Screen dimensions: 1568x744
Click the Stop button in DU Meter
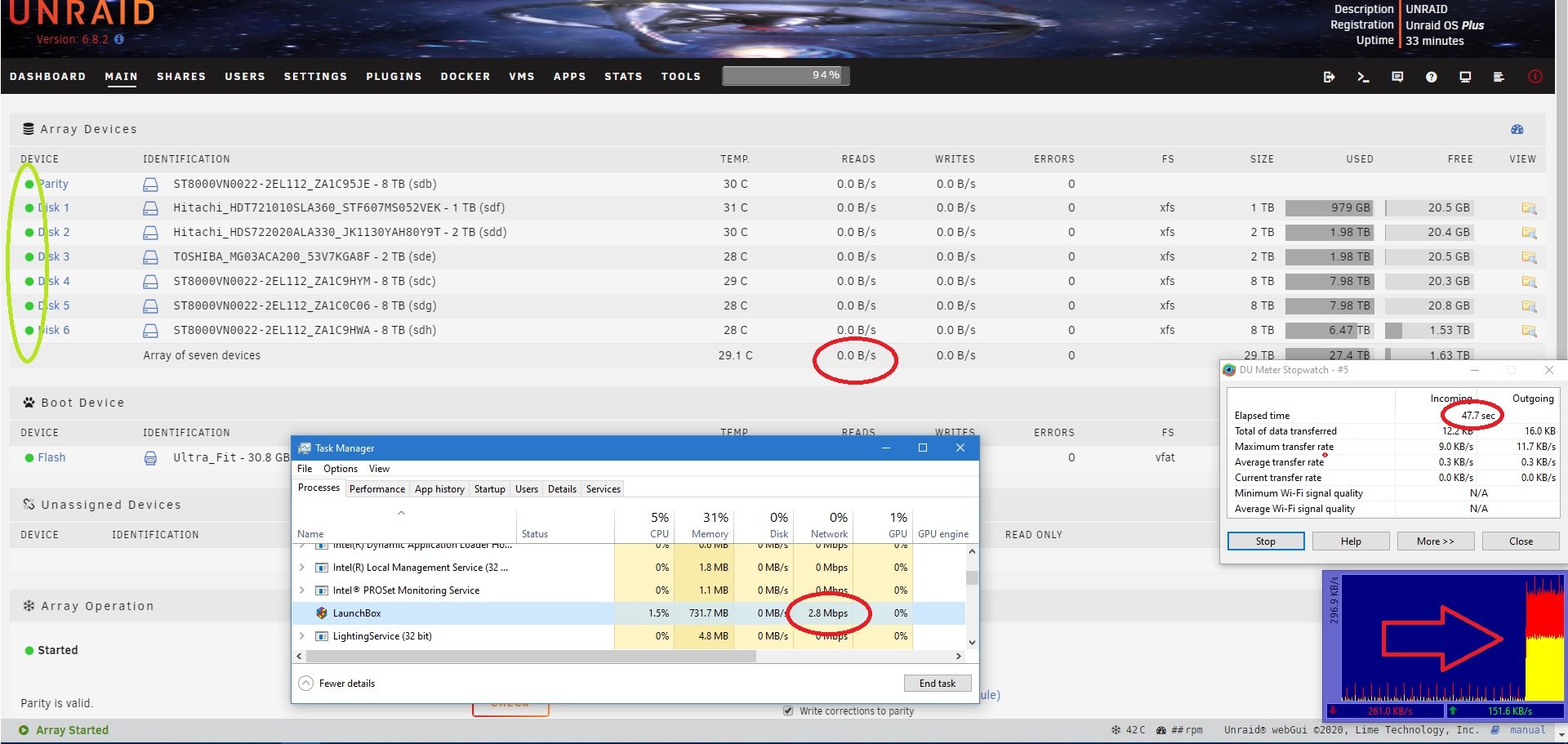point(1266,541)
